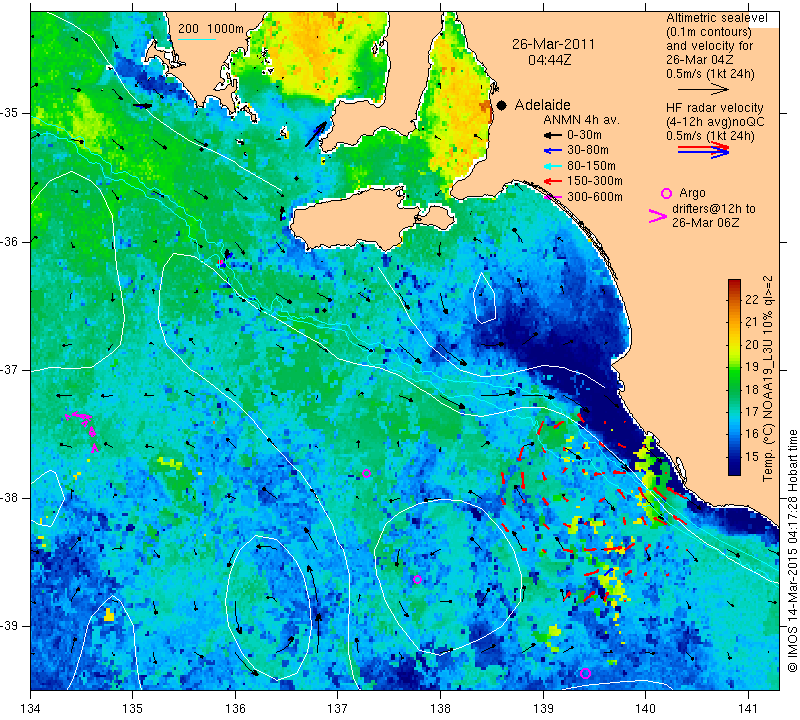Click the '(4-12h avg)noQC' text
This screenshot has height=720, width=800.
pyautogui.click(x=715, y=122)
